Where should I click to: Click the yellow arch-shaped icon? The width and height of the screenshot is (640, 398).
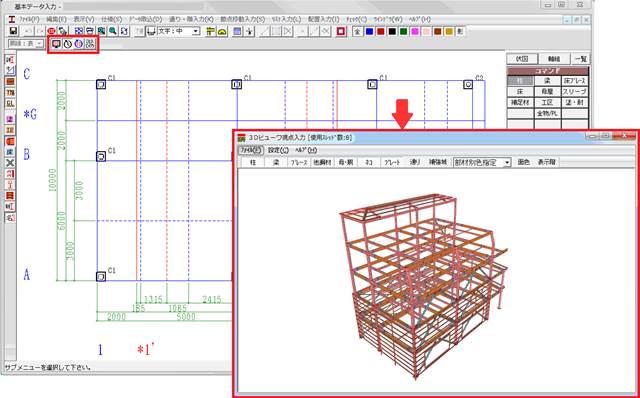click(x=222, y=31)
